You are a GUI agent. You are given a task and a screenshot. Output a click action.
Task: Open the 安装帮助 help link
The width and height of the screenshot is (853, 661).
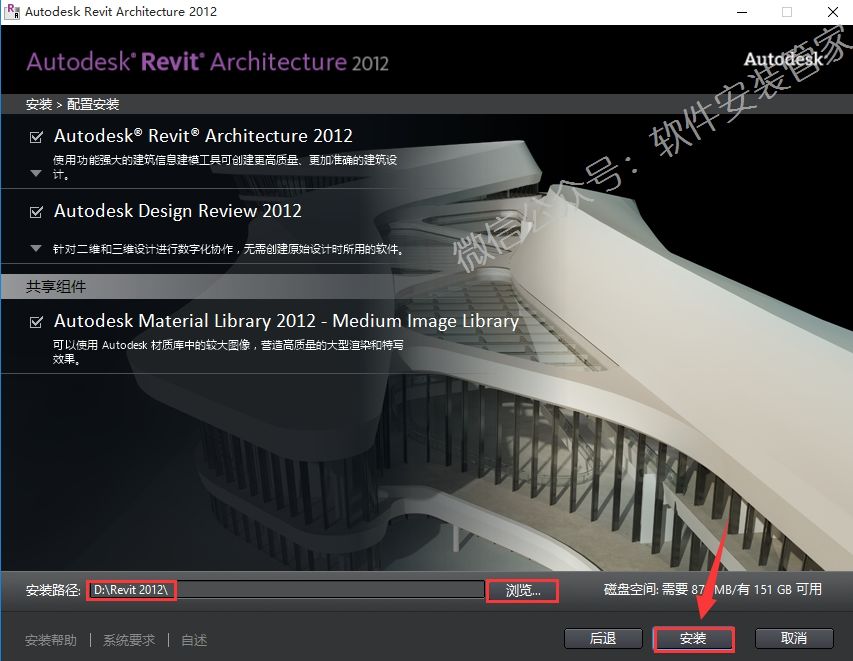(51, 640)
